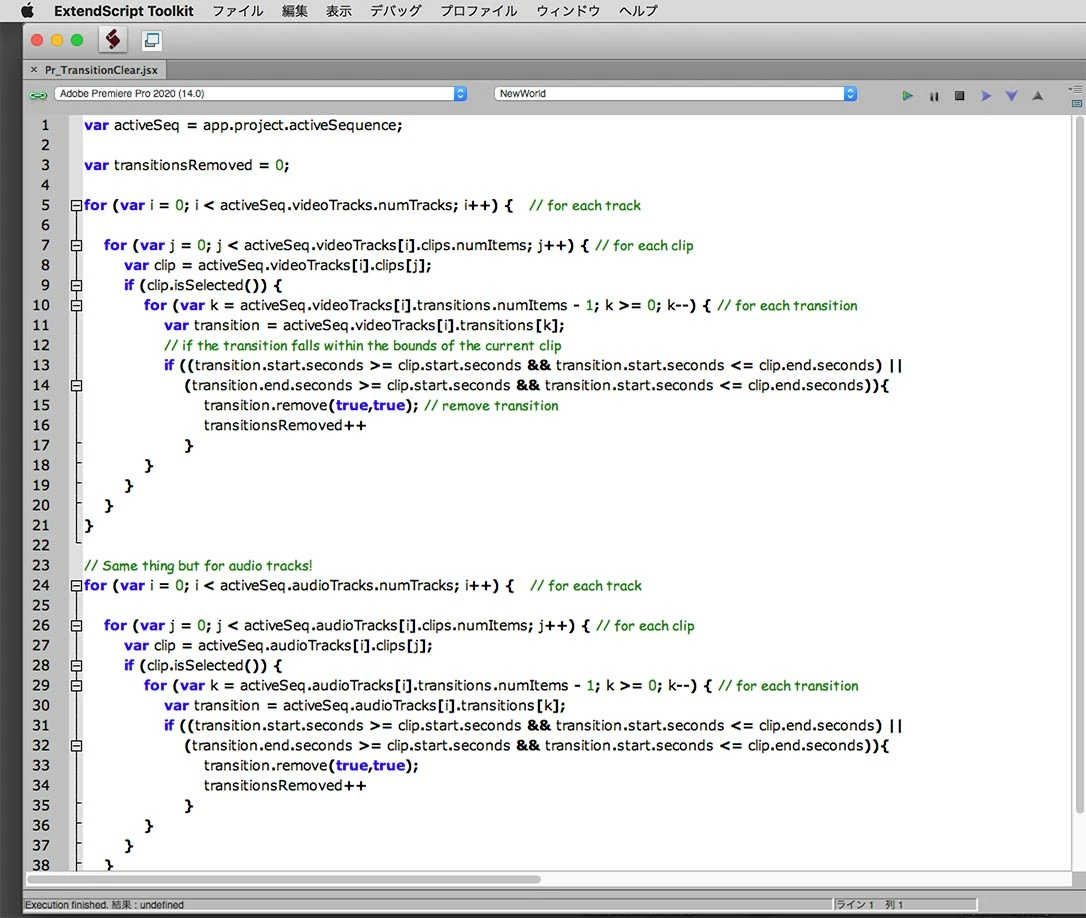Click the green zoom window button

coord(77,40)
